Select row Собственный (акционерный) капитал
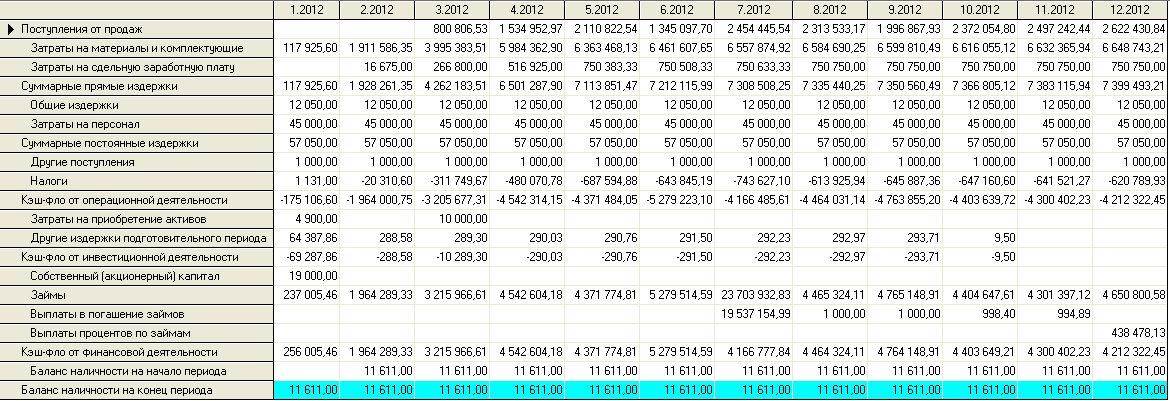Viewport: 1170px width, 401px height. click(137, 276)
